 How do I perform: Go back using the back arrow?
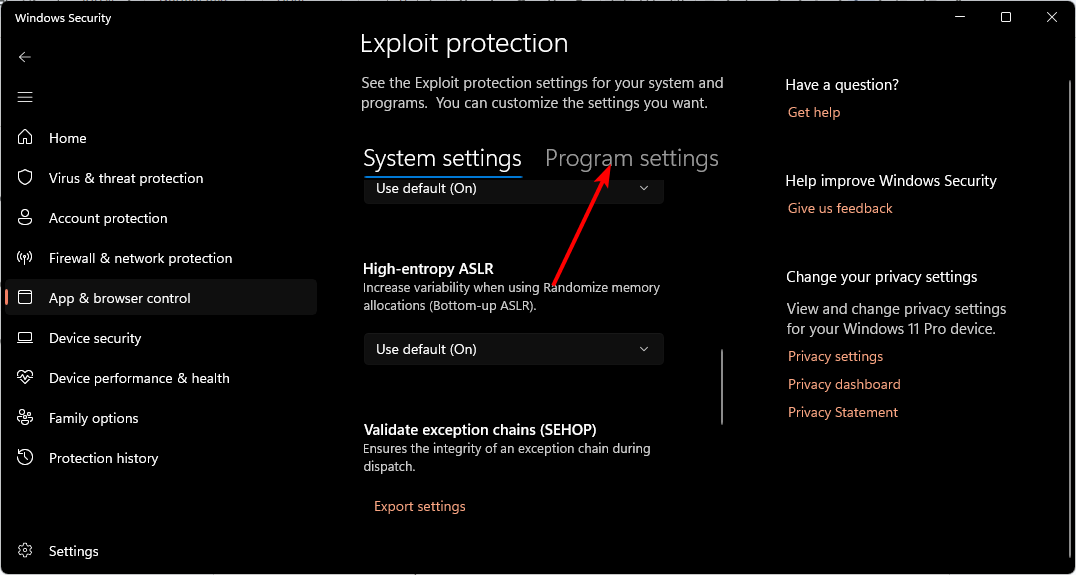pos(25,57)
